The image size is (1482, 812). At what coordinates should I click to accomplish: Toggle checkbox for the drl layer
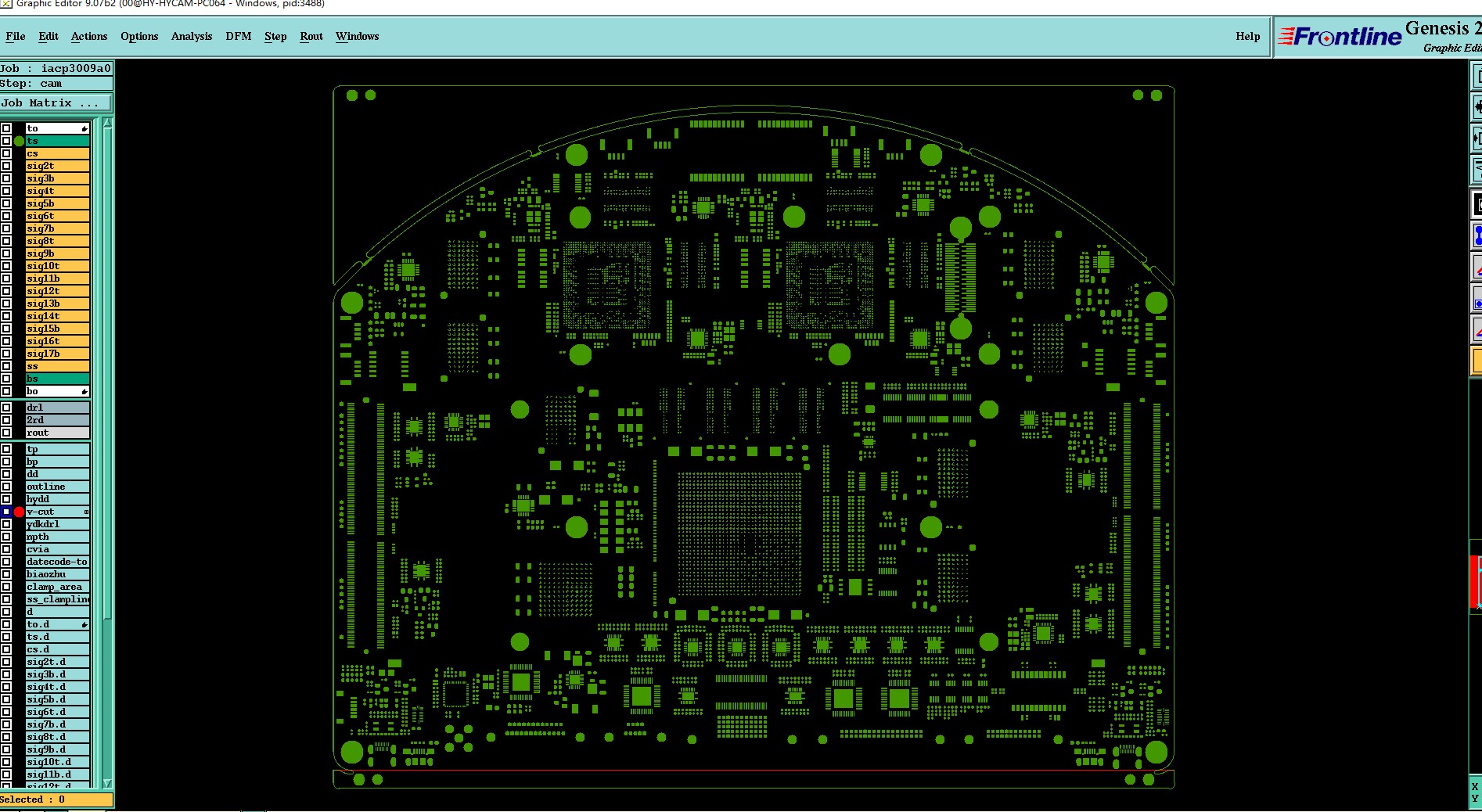[6, 408]
